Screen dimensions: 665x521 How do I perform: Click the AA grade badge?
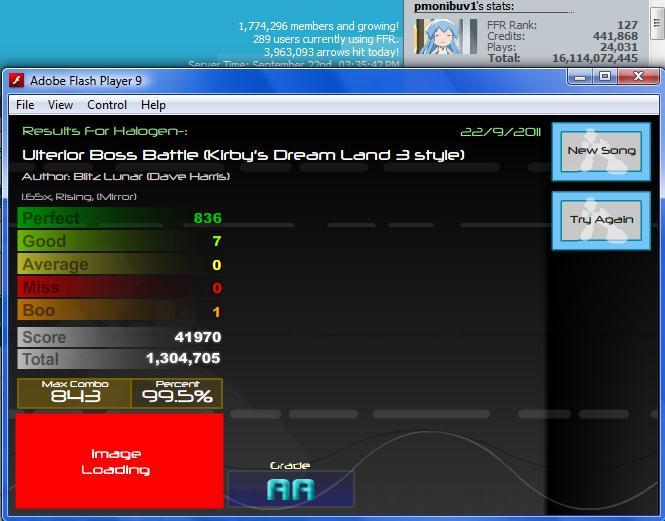[x=291, y=489]
